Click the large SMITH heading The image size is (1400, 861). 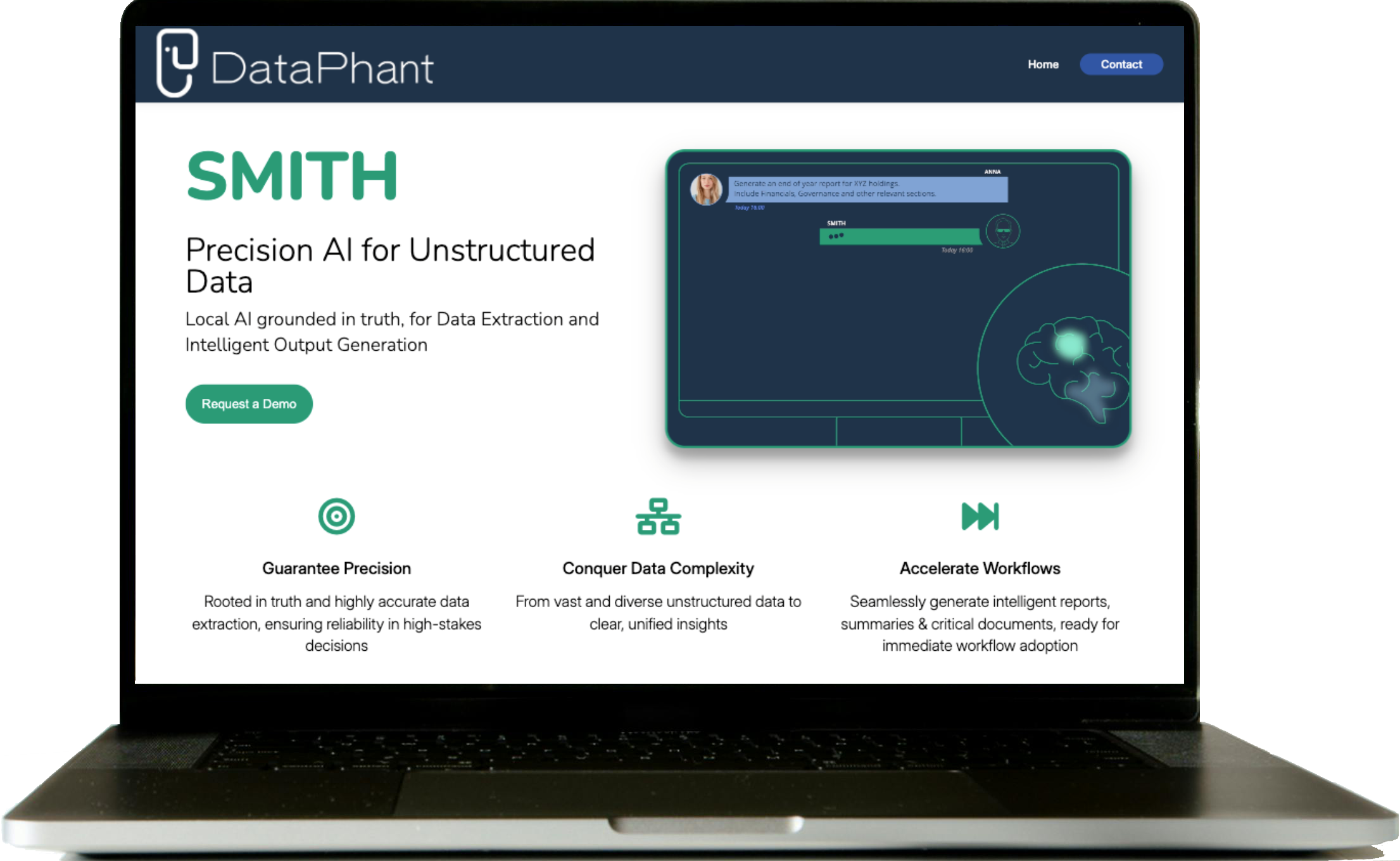(x=292, y=176)
